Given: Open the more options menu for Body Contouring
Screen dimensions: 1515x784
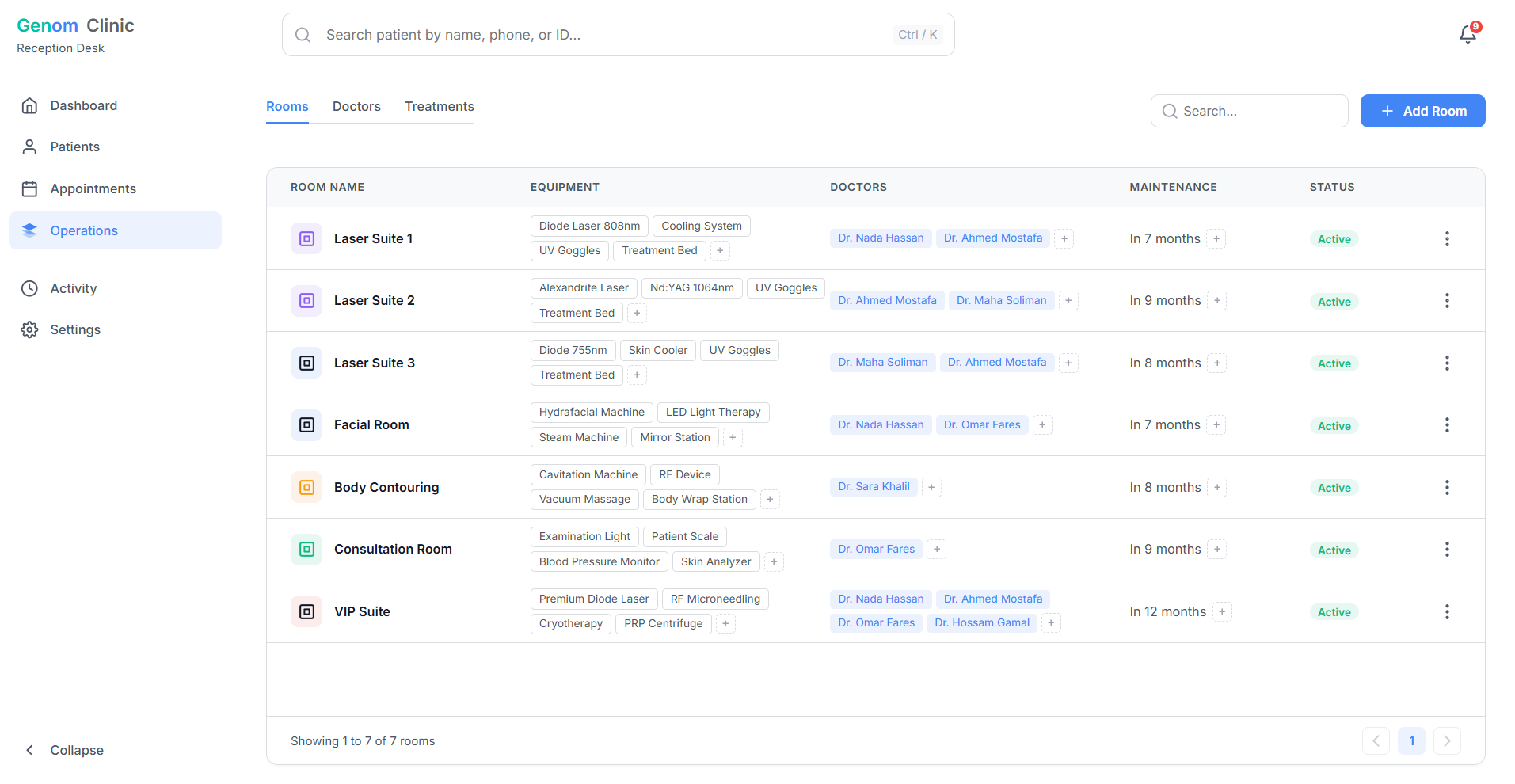Looking at the screenshot, I should click(1447, 487).
